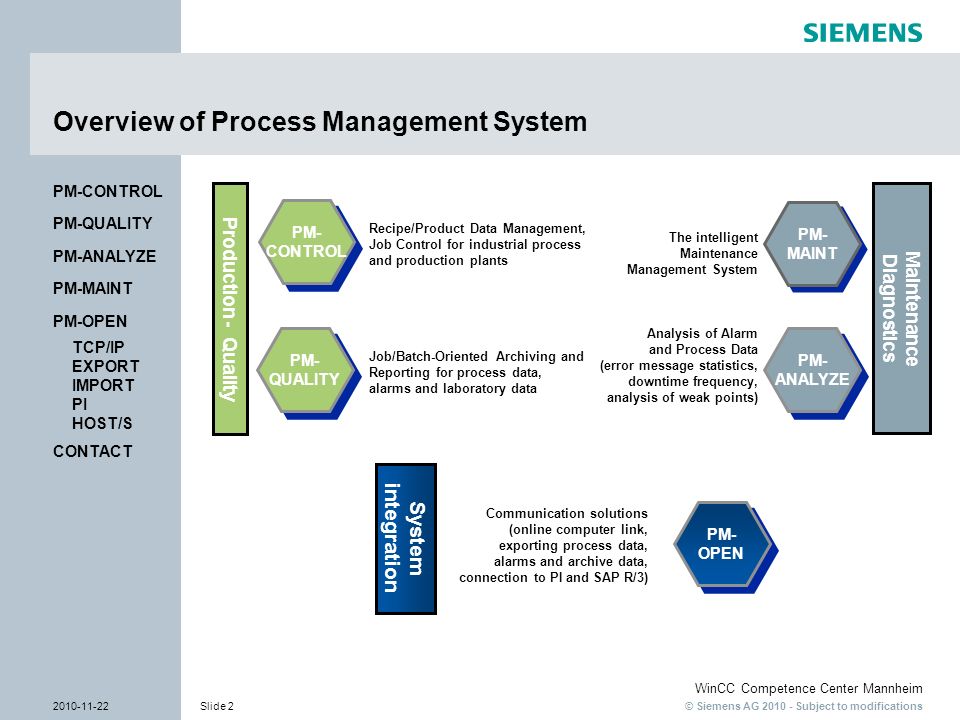The height and width of the screenshot is (720, 960).
Task: Click the Maintenance Diagnostics vertical banner
Action: (x=901, y=309)
